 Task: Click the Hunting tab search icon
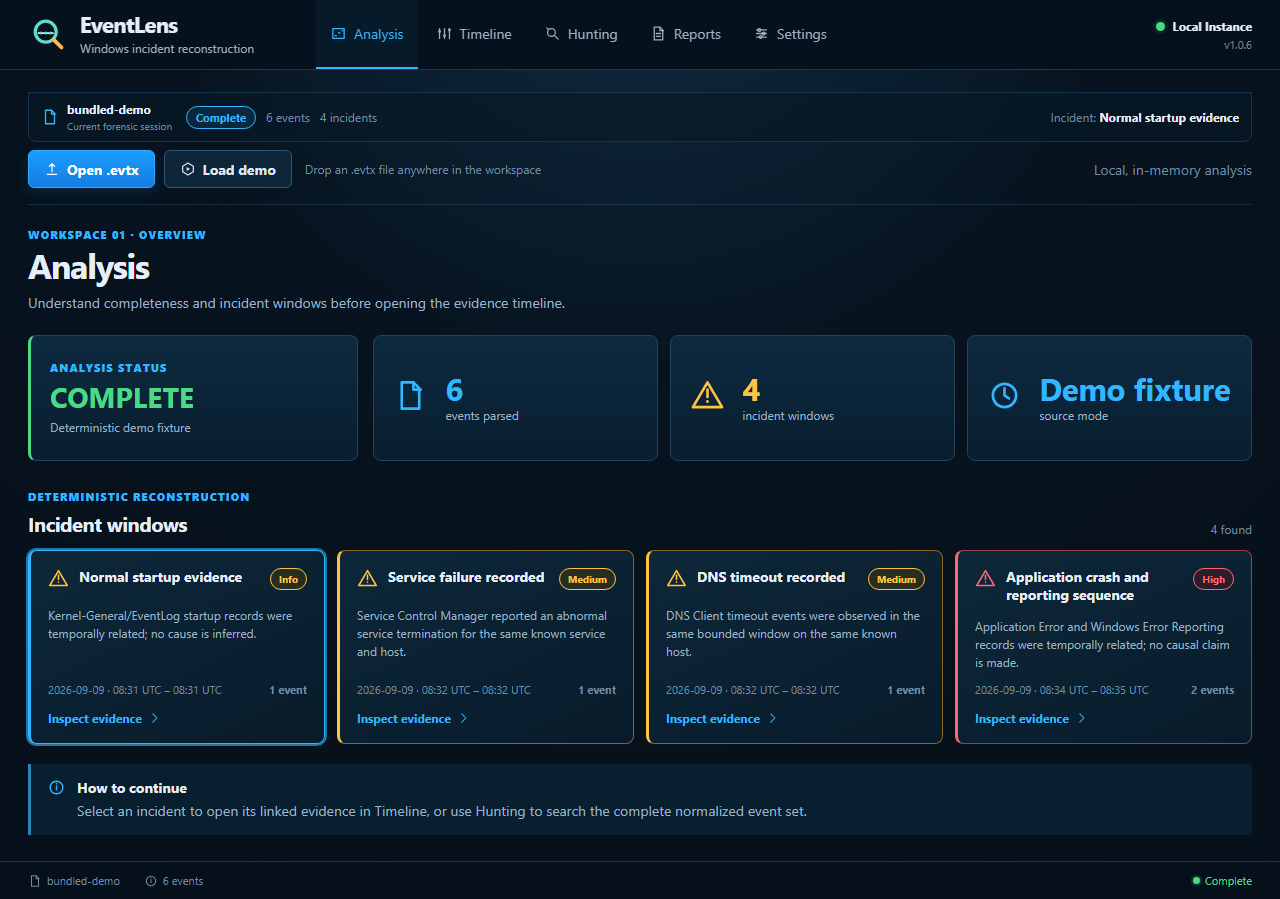tap(552, 34)
